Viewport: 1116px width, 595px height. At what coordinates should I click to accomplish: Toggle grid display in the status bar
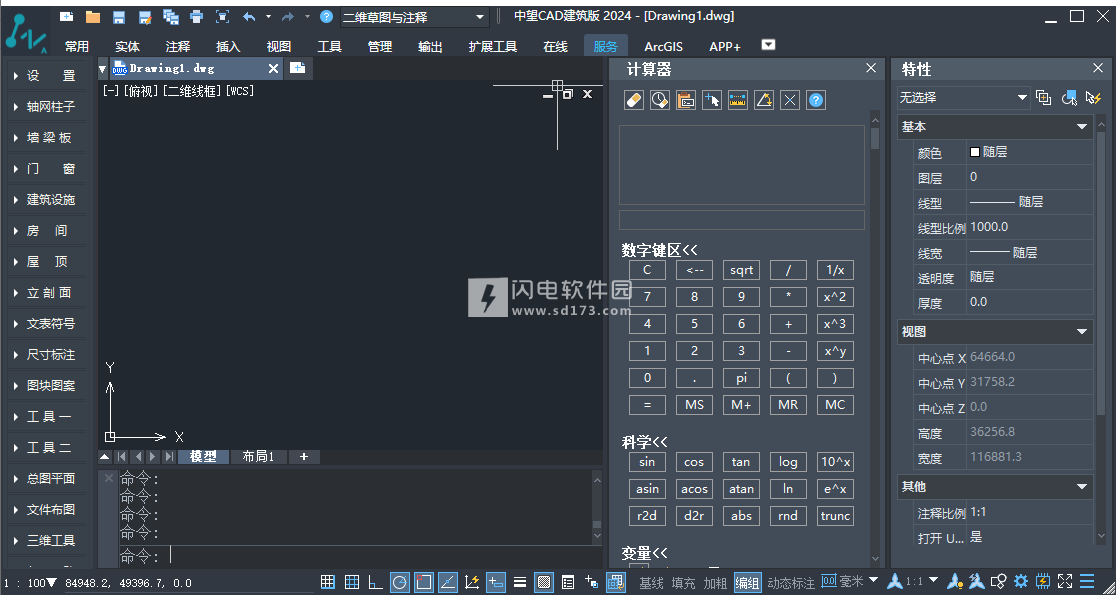click(x=352, y=582)
